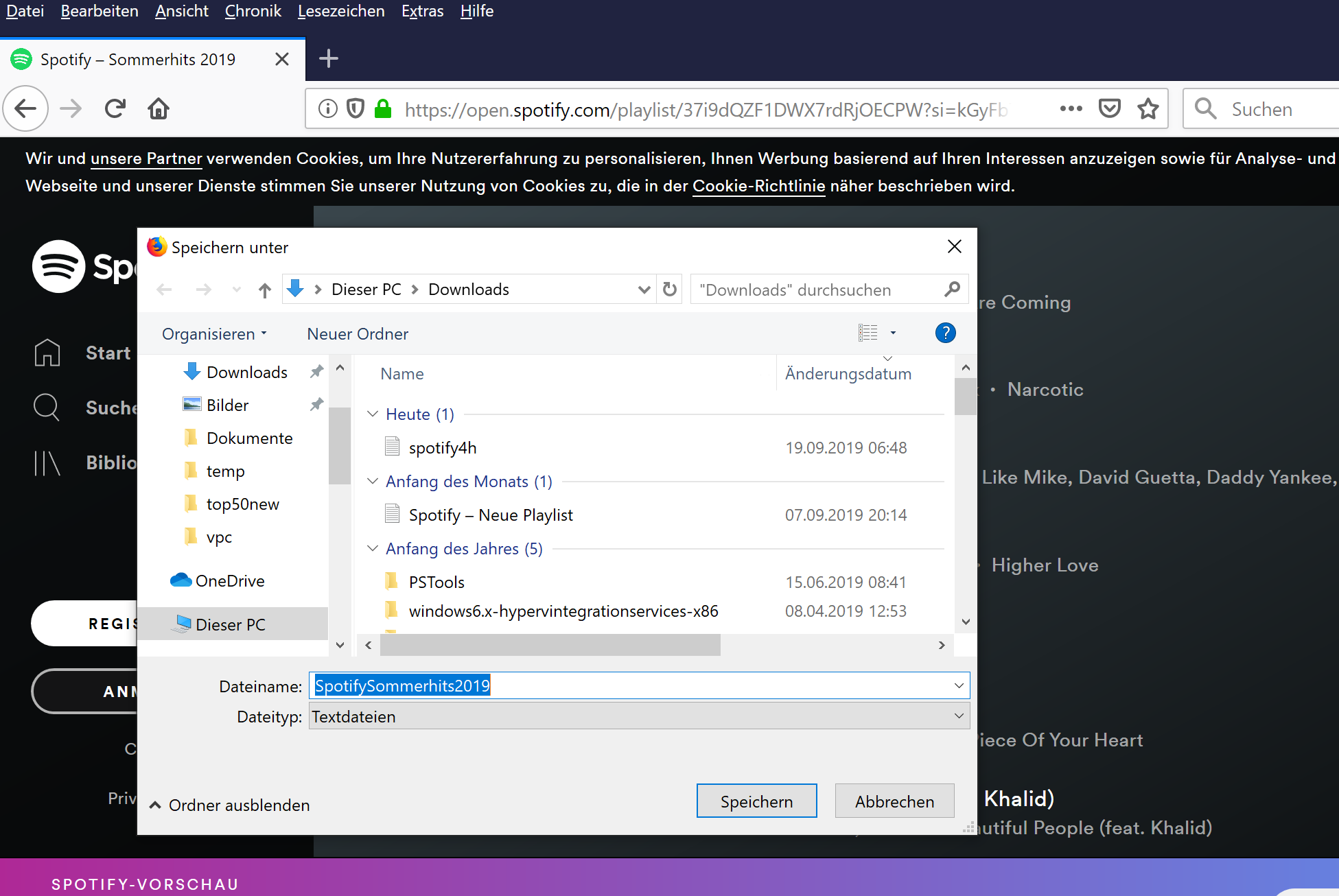Change the view layout icon
The height and width of the screenshot is (896, 1339).
pyautogui.click(x=868, y=333)
